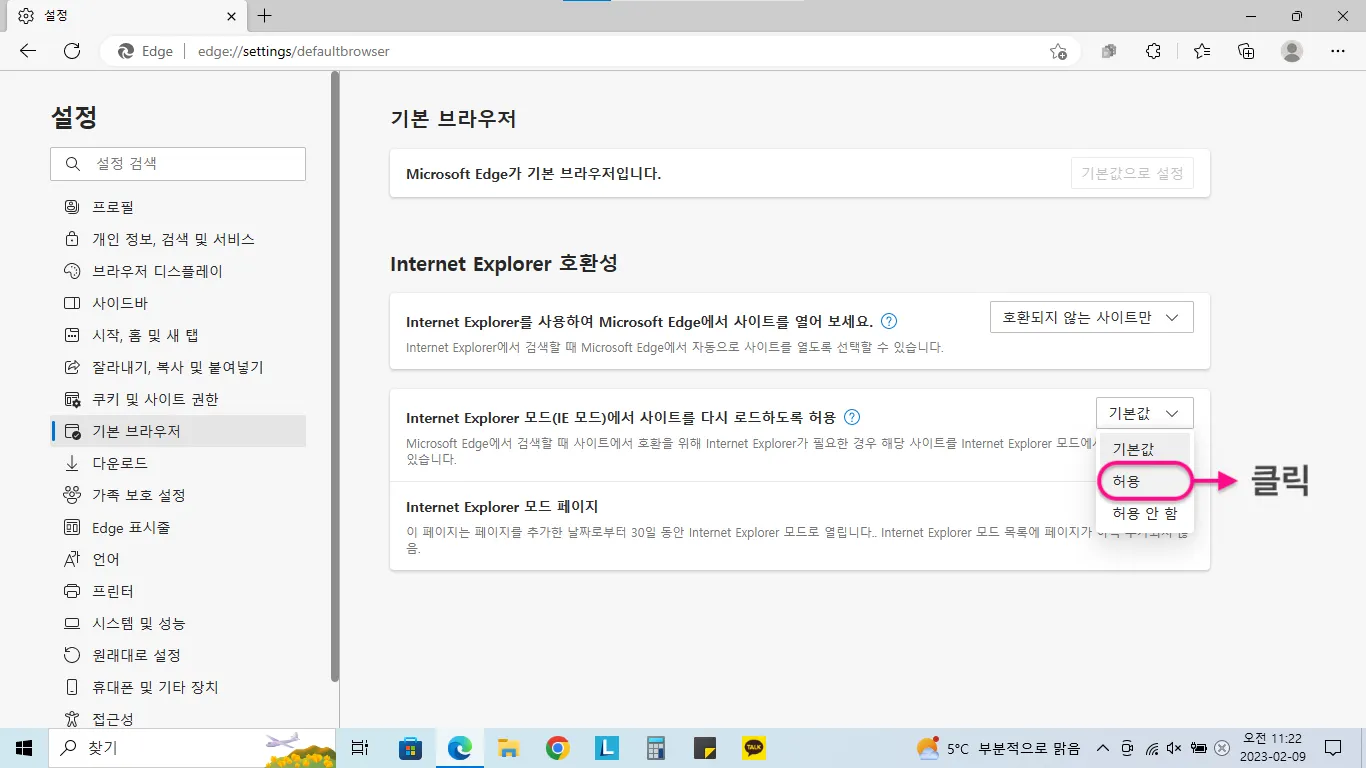
Task: Click the 설정 검색 search field
Action: coord(178,164)
